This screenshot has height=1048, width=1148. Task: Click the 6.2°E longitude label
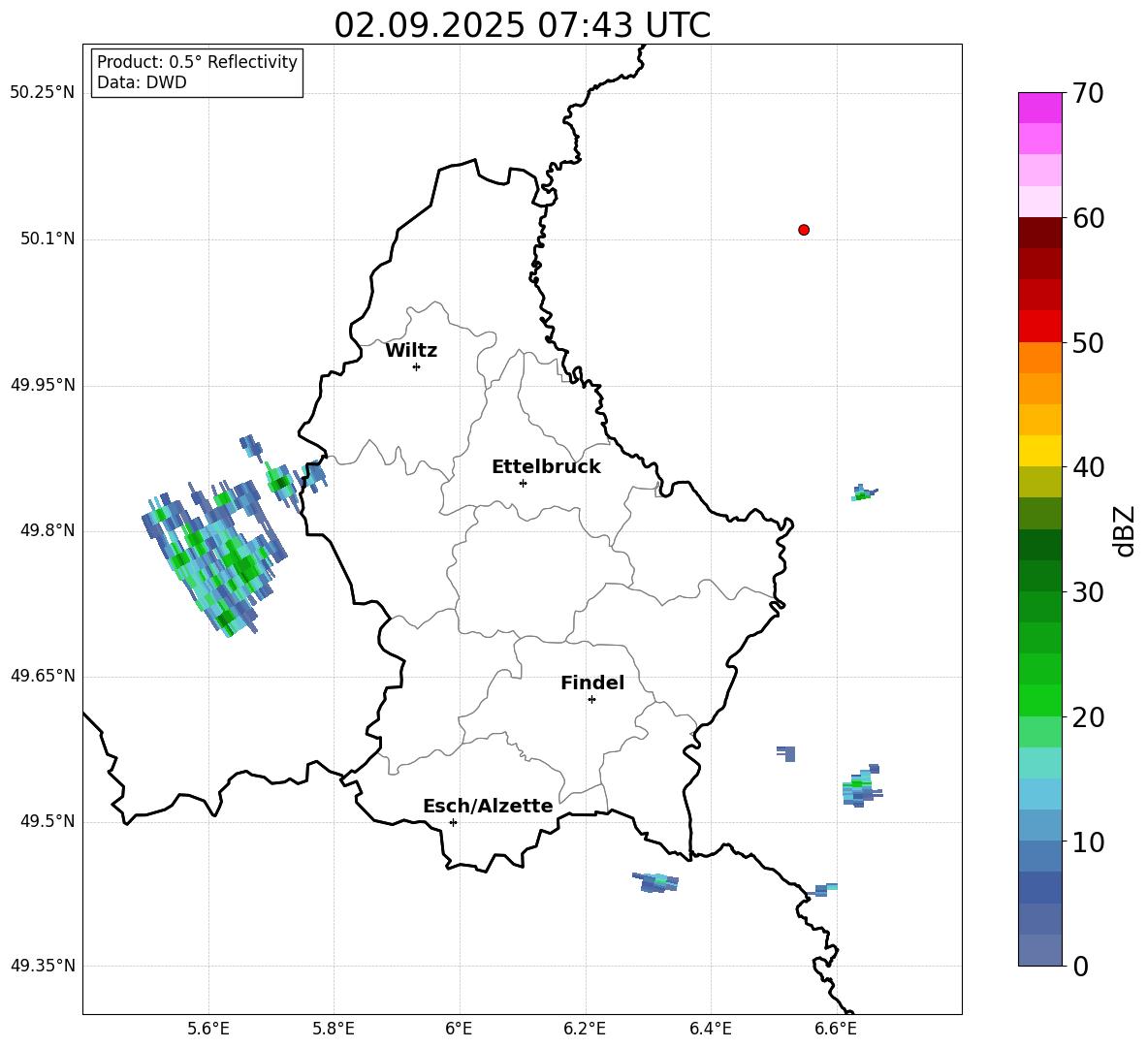(585, 1030)
